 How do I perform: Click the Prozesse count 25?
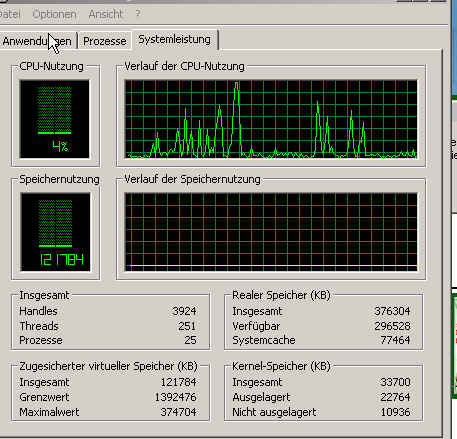click(x=190, y=340)
